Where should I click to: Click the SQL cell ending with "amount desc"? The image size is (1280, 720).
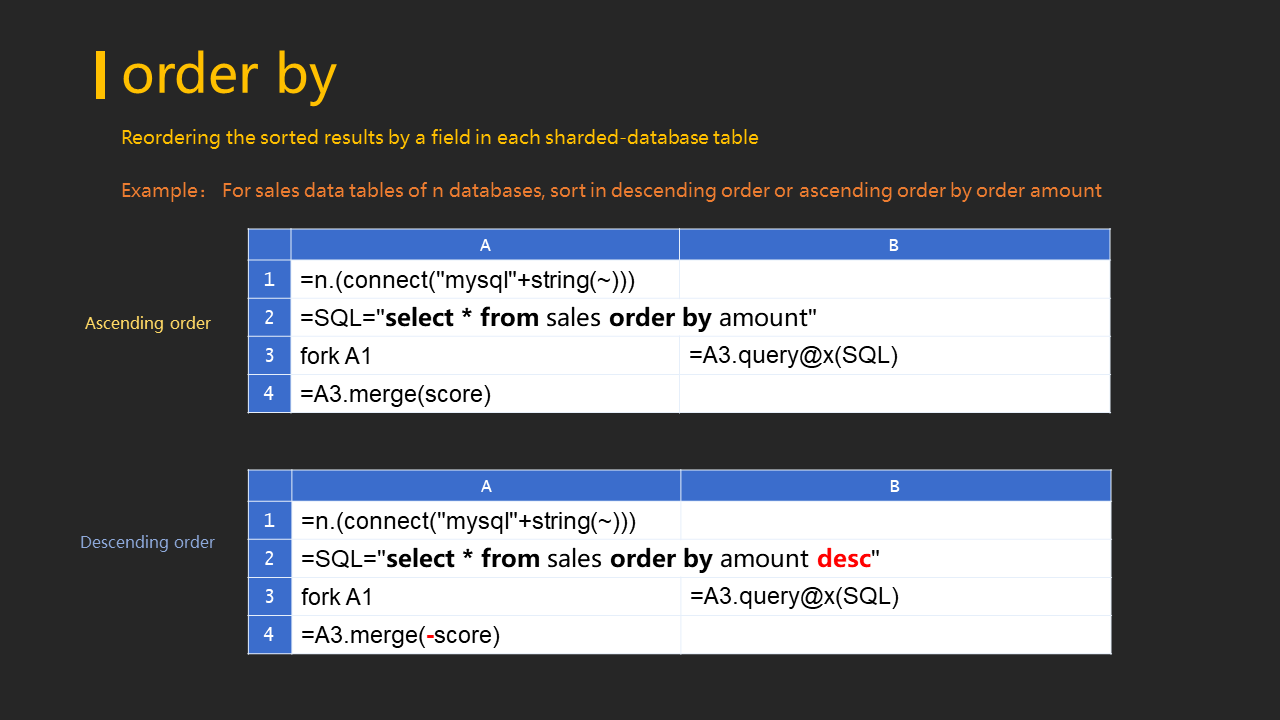590,559
